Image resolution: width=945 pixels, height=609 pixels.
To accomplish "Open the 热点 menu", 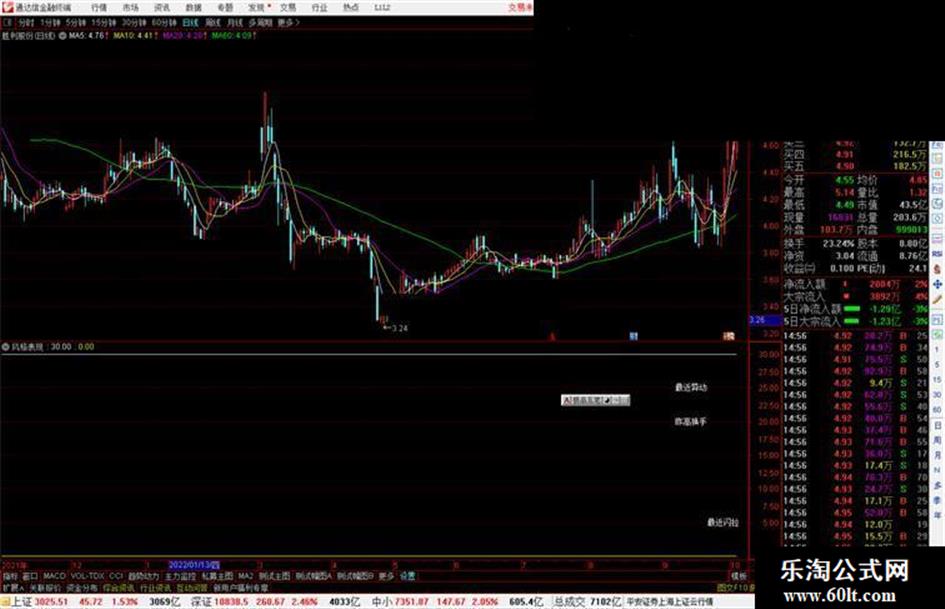I will tap(351, 8).
